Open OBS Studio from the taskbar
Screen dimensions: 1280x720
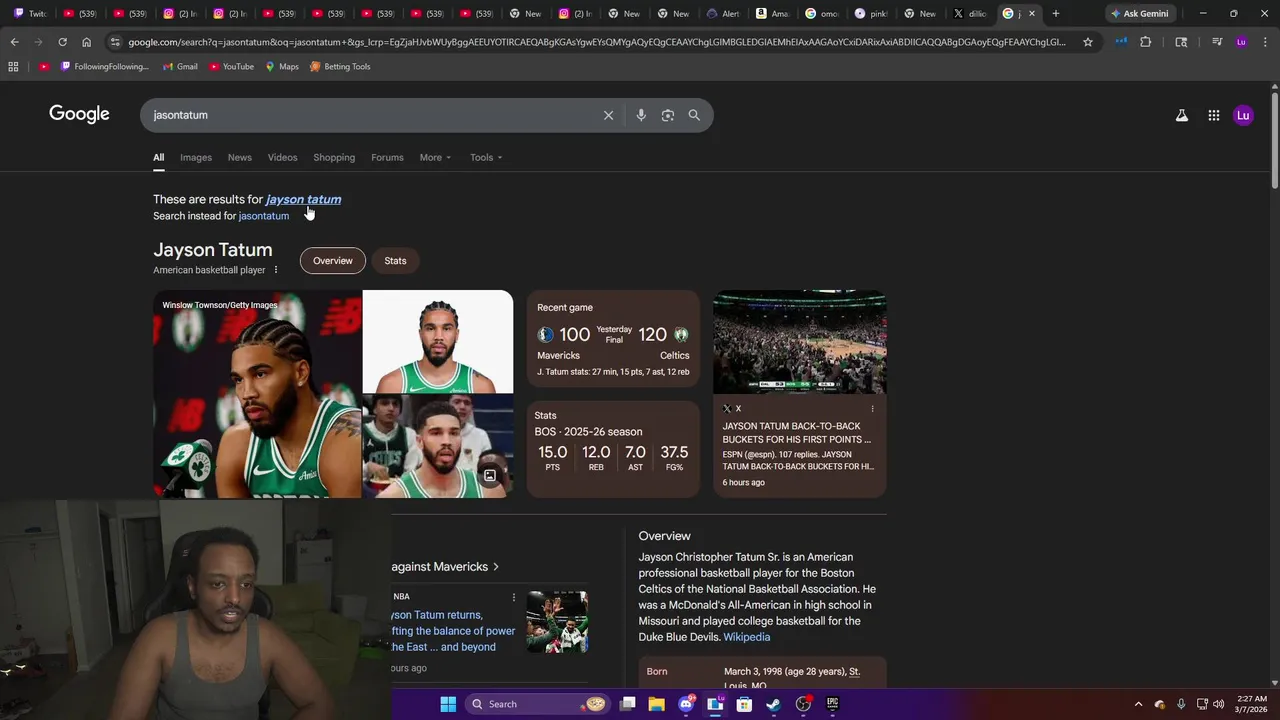pos(803,704)
